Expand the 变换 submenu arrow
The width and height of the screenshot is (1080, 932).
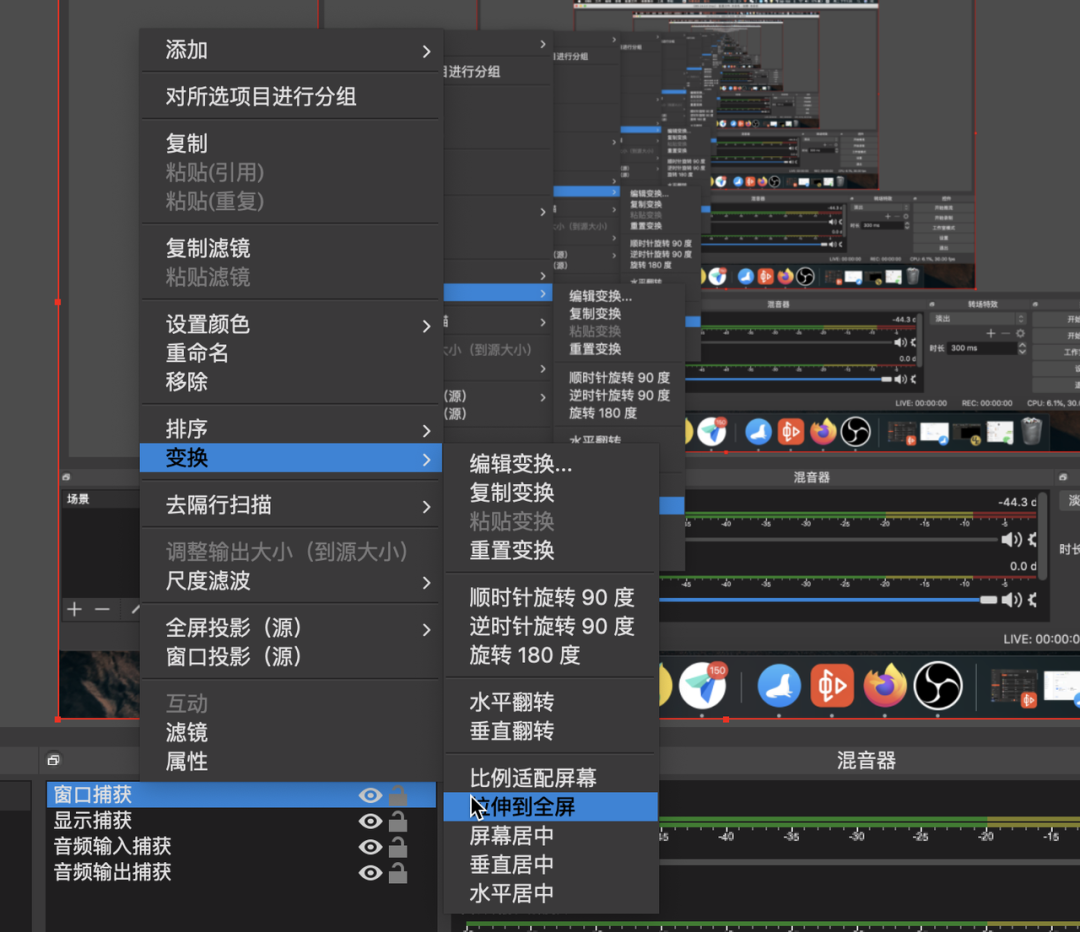click(x=426, y=457)
